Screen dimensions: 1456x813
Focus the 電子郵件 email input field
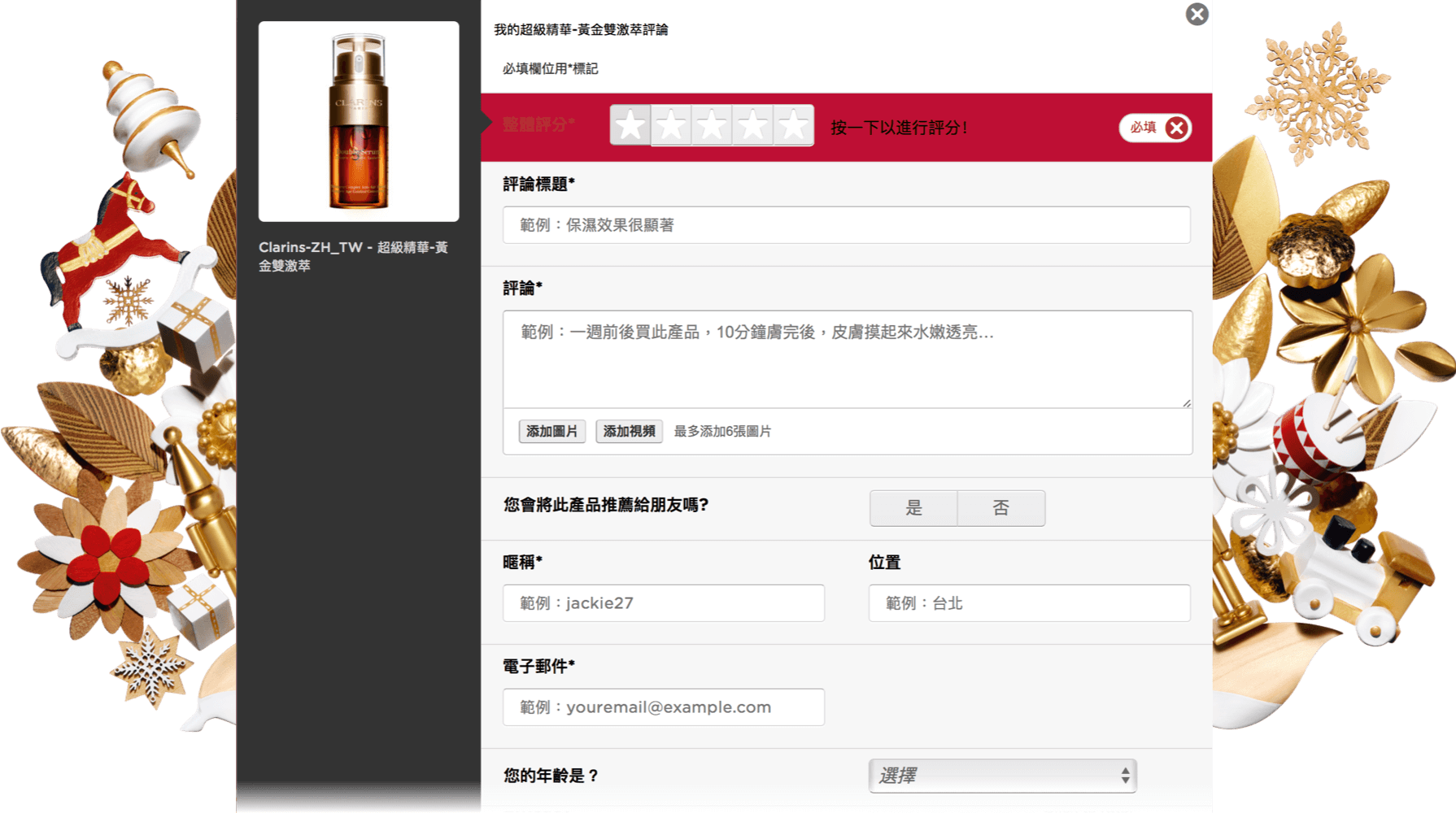pyautogui.click(x=664, y=707)
